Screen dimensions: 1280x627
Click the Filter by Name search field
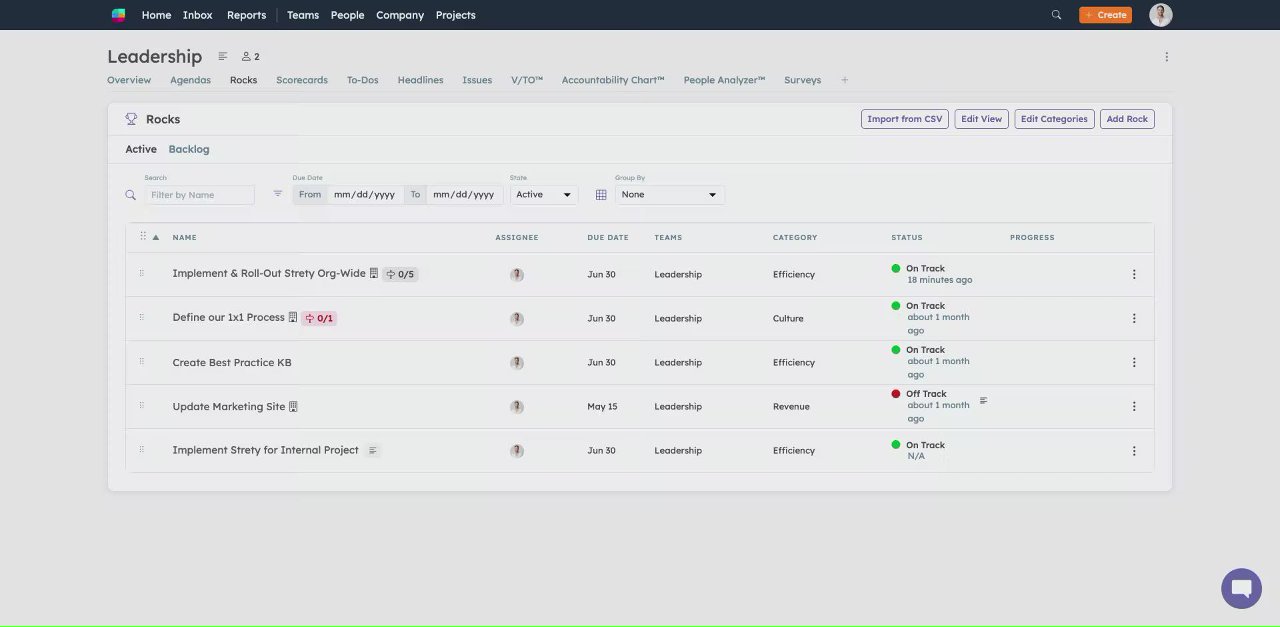(200, 195)
